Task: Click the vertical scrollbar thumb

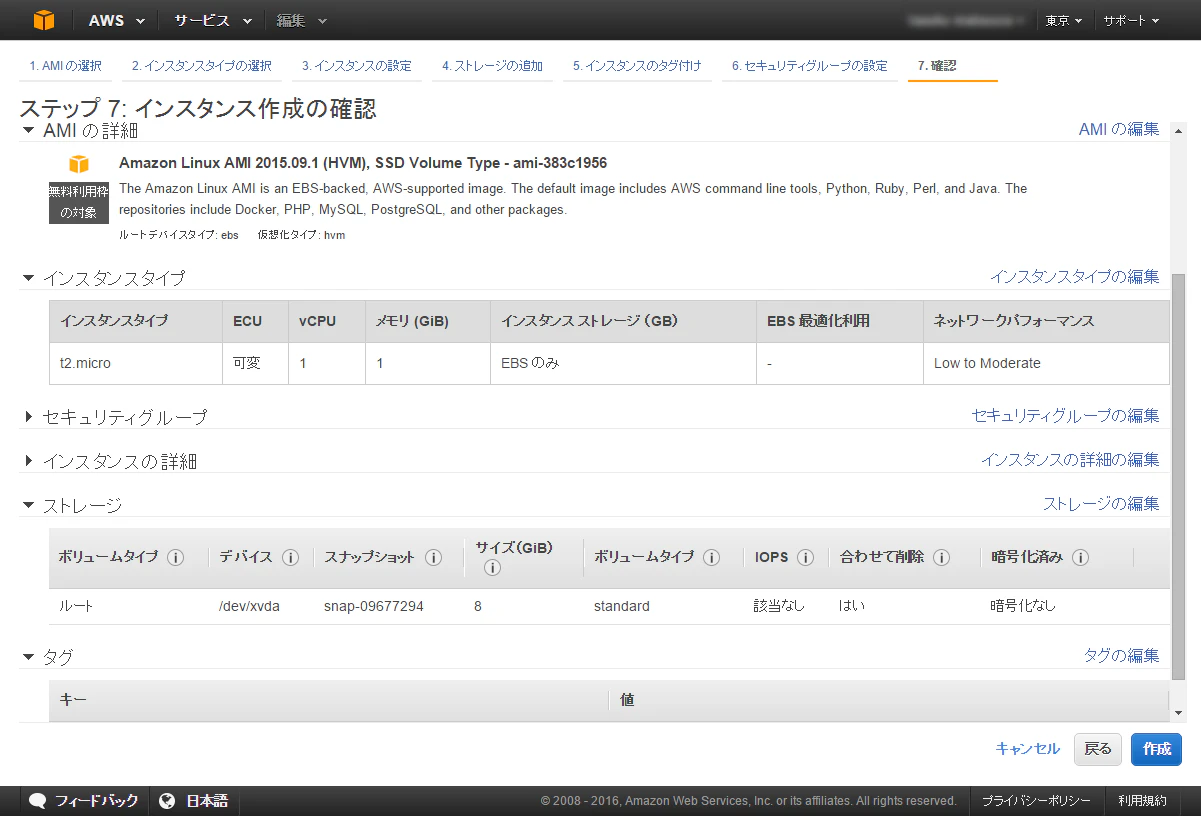Action: tap(1179, 477)
